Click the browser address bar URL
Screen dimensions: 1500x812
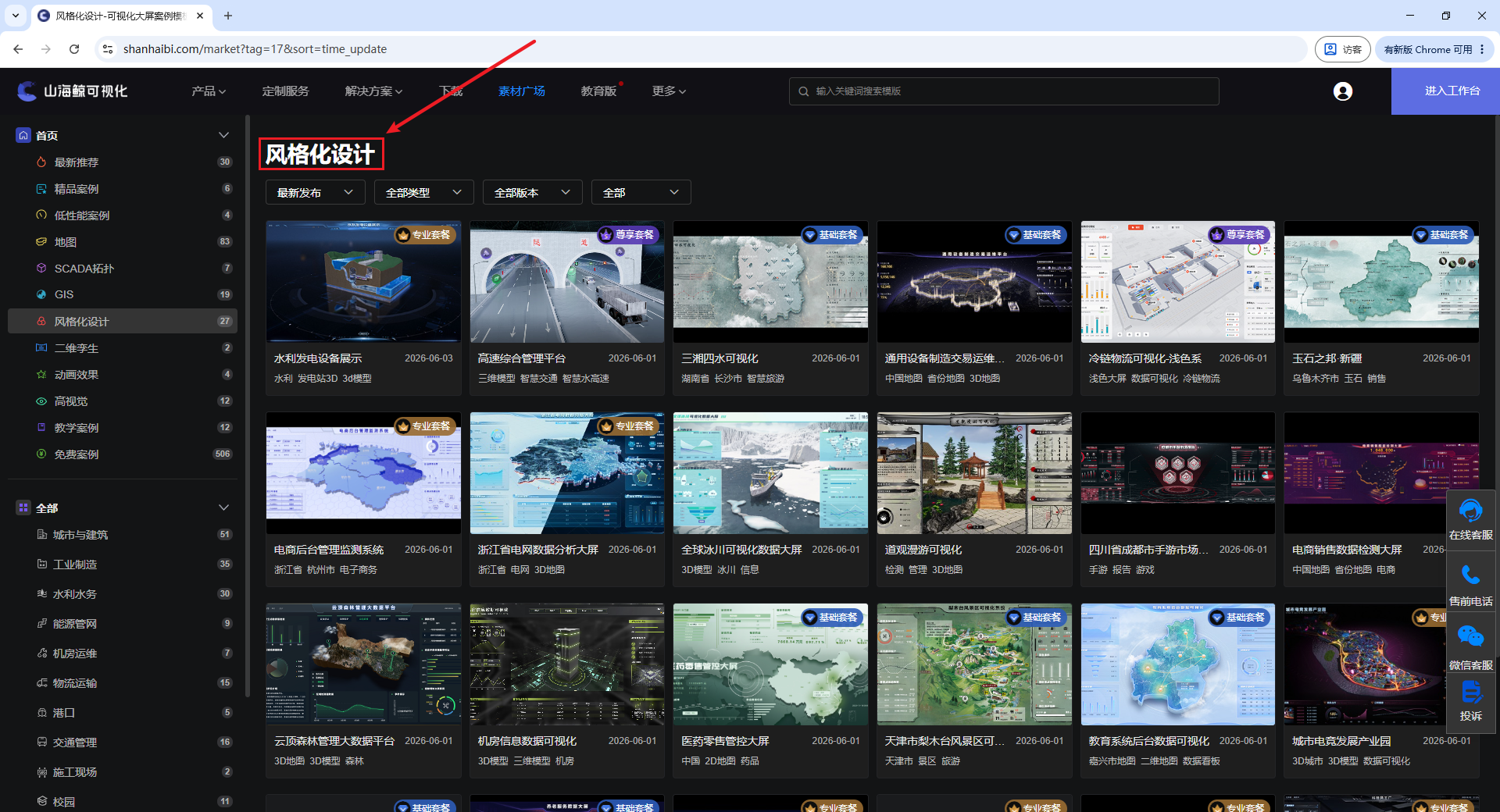coord(255,49)
